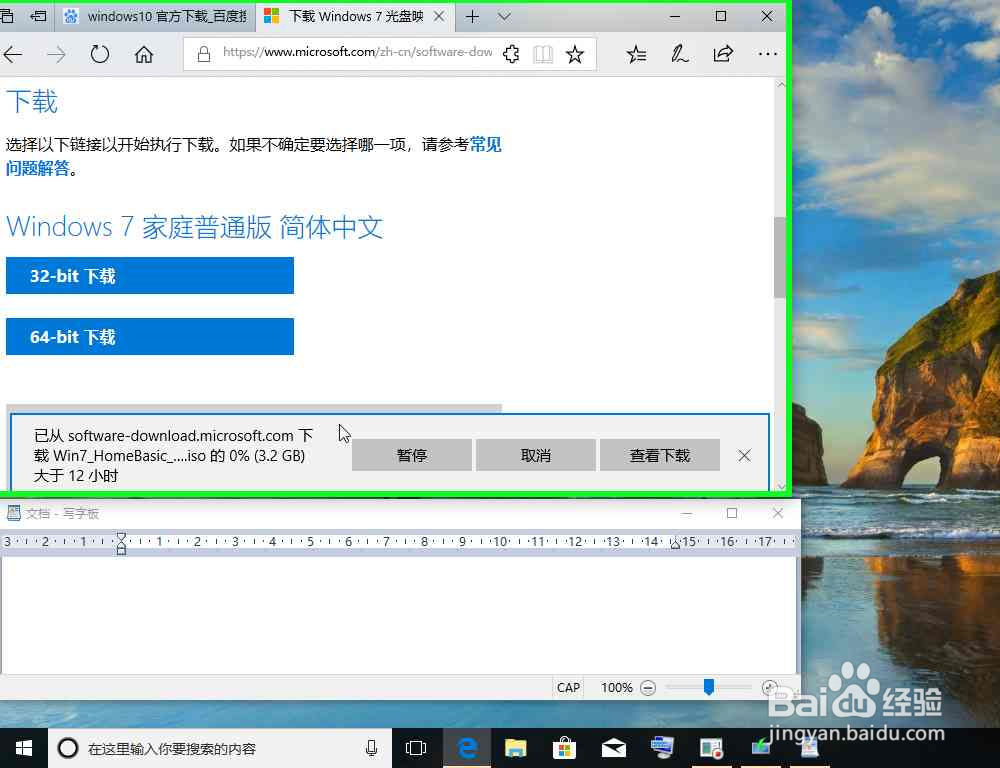Open Microsoft Store from taskbar

564,748
